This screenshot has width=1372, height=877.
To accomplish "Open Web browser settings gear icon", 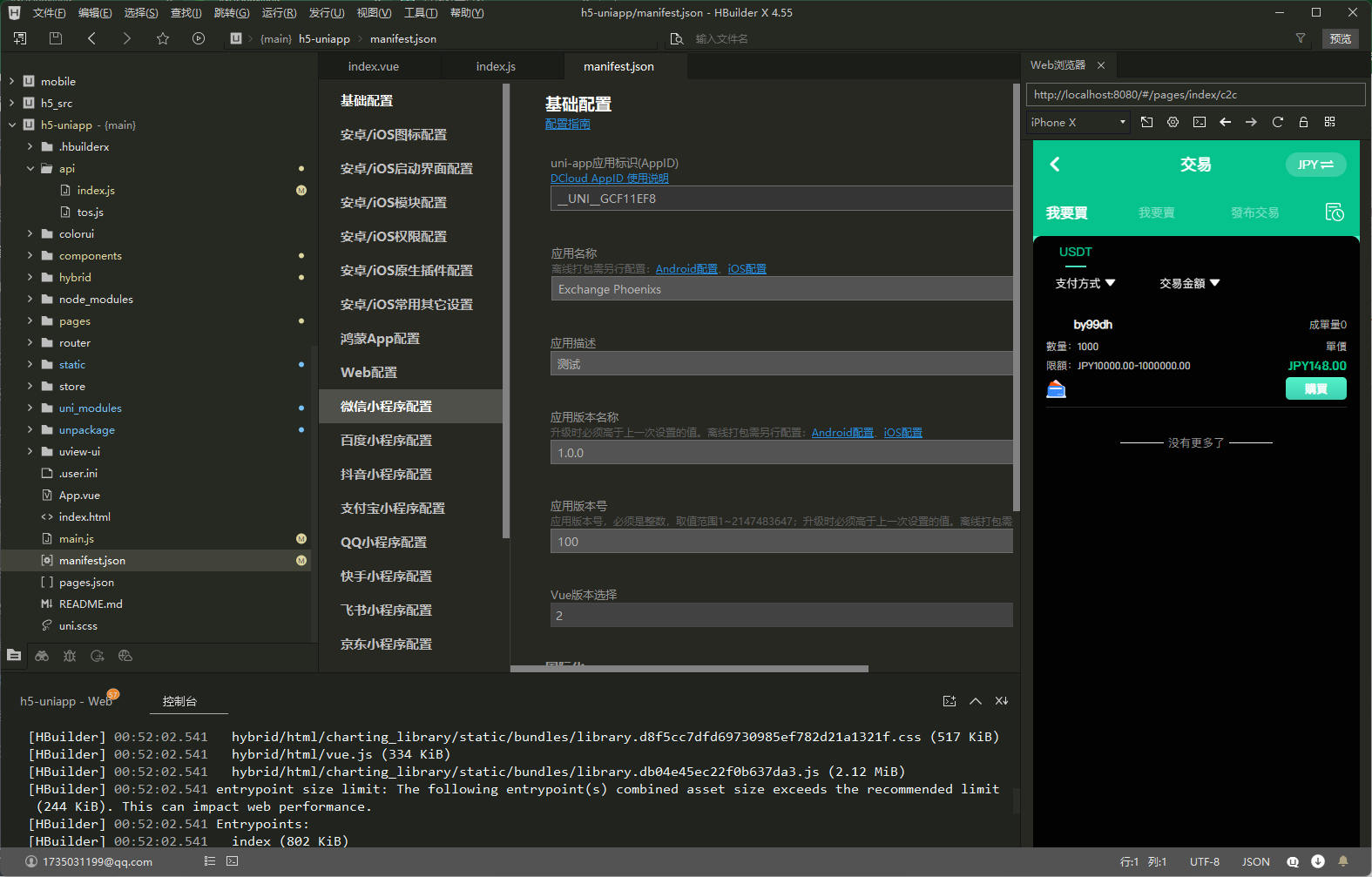I will (1173, 122).
